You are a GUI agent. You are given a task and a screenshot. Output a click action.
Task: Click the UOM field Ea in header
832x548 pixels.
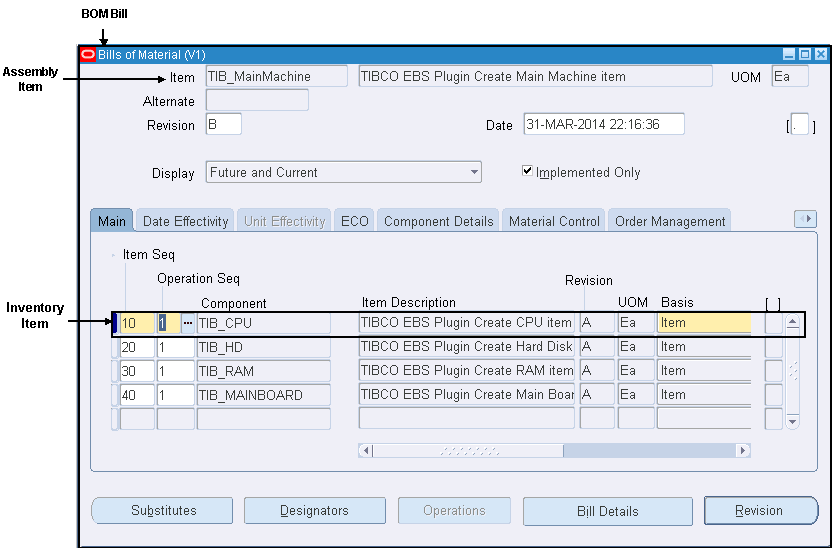(x=790, y=76)
